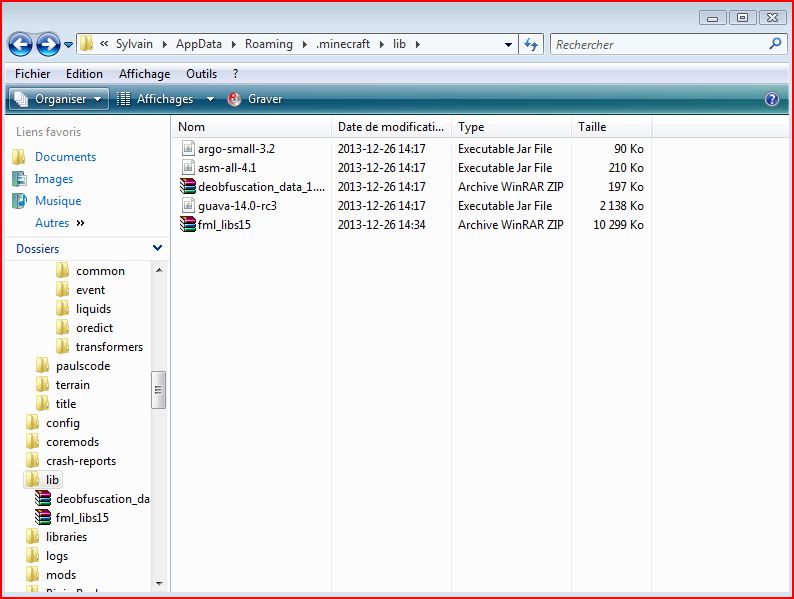This screenshot has width=794, height=599.
Task: Click the Affichages view button
Action: coord(156,99)
